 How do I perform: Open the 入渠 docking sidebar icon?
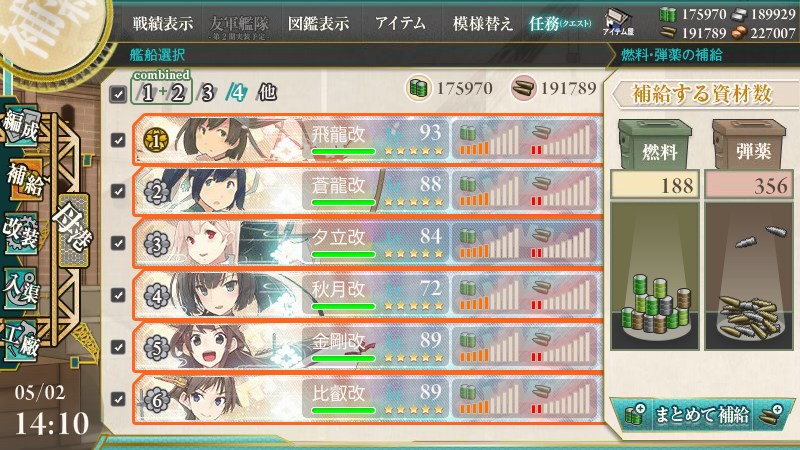point(20,289)
